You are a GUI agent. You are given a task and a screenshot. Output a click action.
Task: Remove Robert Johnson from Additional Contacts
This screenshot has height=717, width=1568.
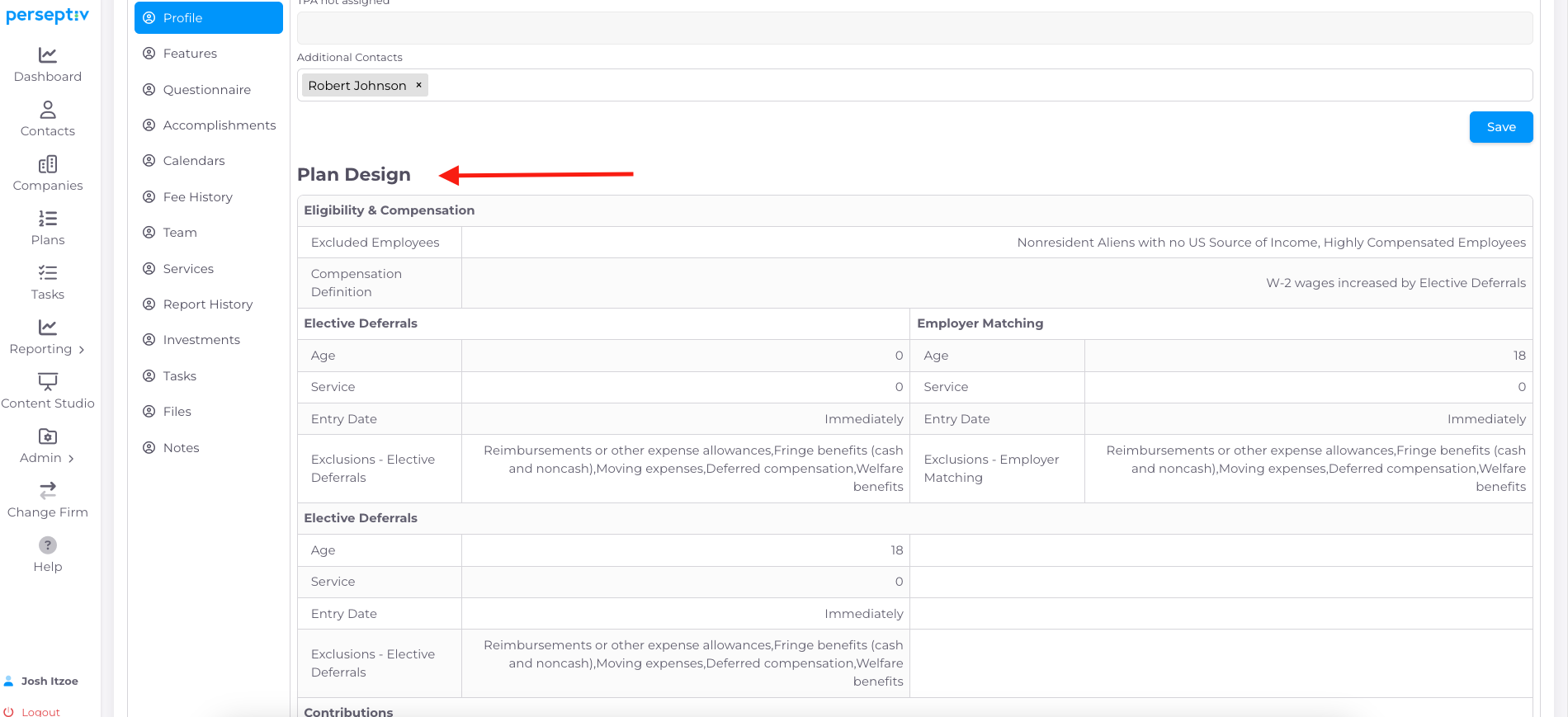418,85
